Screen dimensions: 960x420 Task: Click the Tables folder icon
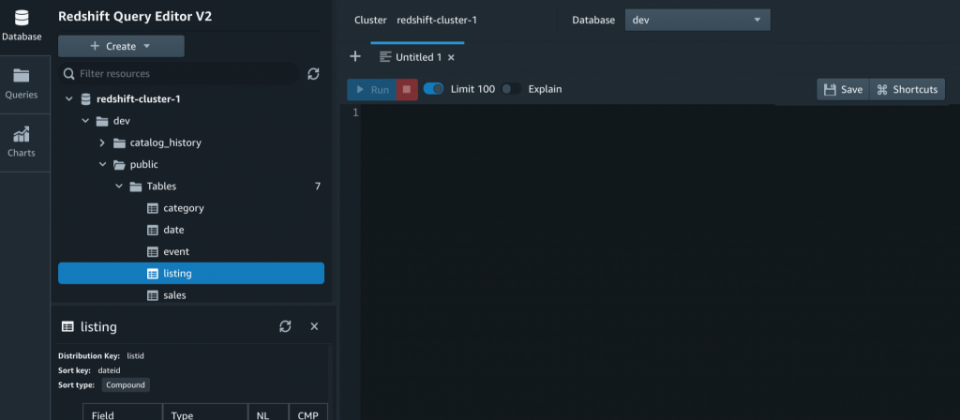click(136, 187)
